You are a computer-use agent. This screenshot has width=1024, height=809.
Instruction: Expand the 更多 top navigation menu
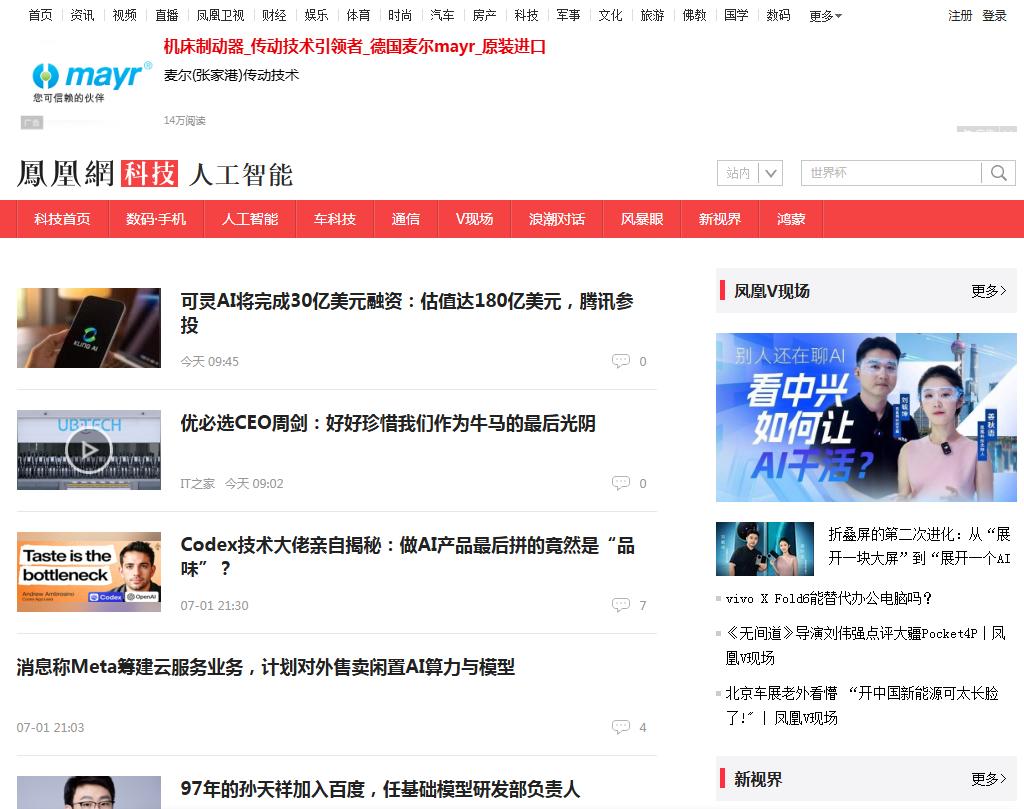tap(825, 16)
